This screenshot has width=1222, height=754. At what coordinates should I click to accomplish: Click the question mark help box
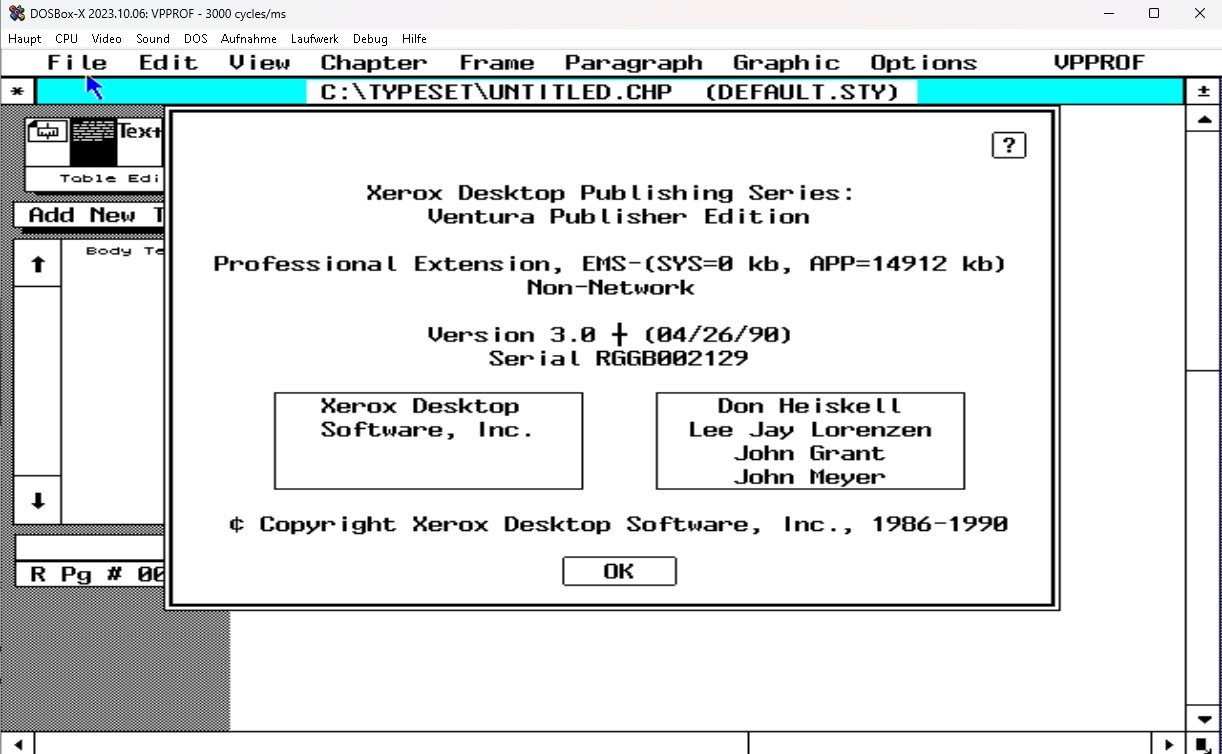coord(1009,145)
